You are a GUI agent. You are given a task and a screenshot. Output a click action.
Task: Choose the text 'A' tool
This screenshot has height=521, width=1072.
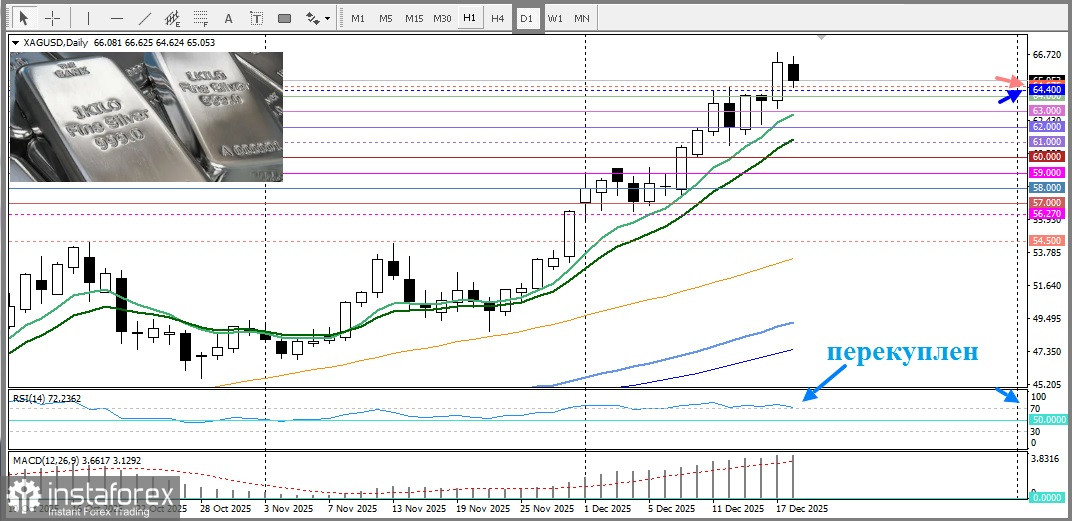coord(229,18)
